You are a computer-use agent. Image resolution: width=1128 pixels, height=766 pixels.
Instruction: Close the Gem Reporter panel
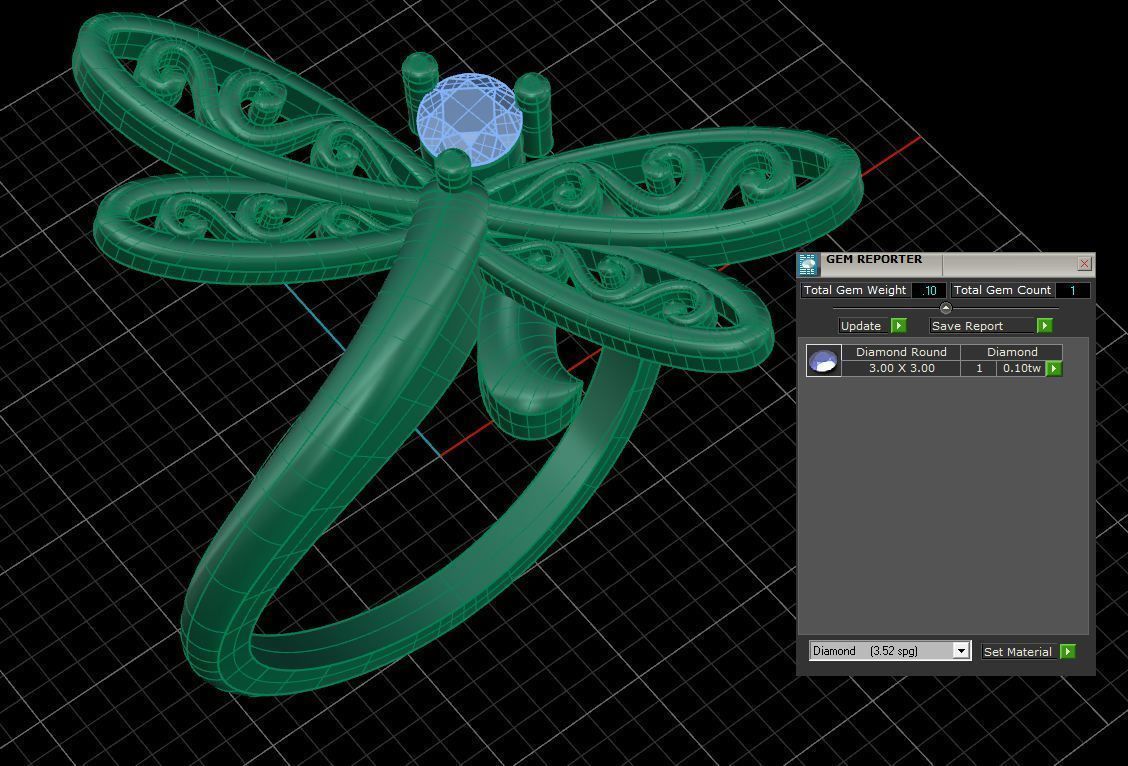pyautogui.click(x=1084, y=264)
